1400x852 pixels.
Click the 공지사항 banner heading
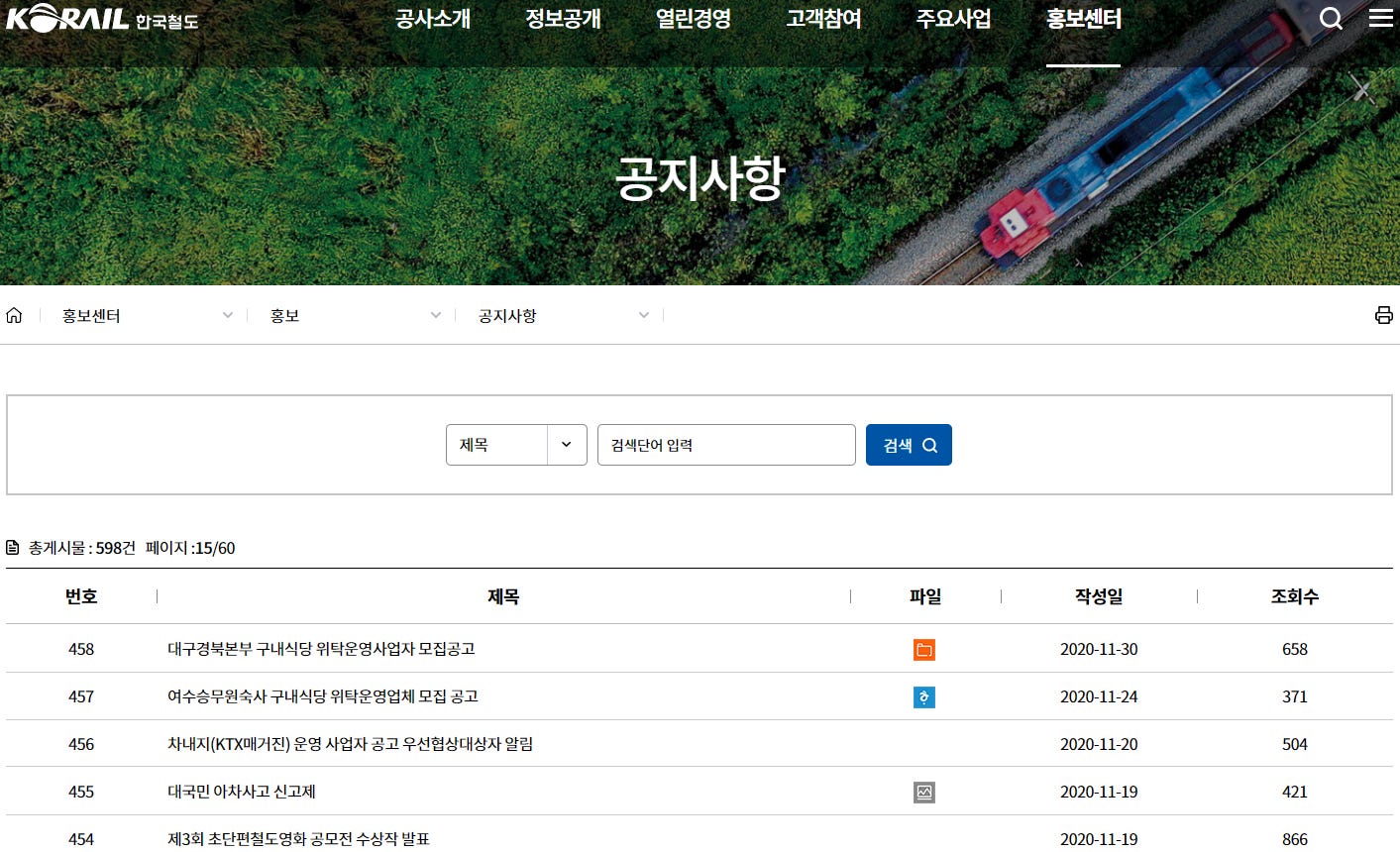[x=700, y=178]
